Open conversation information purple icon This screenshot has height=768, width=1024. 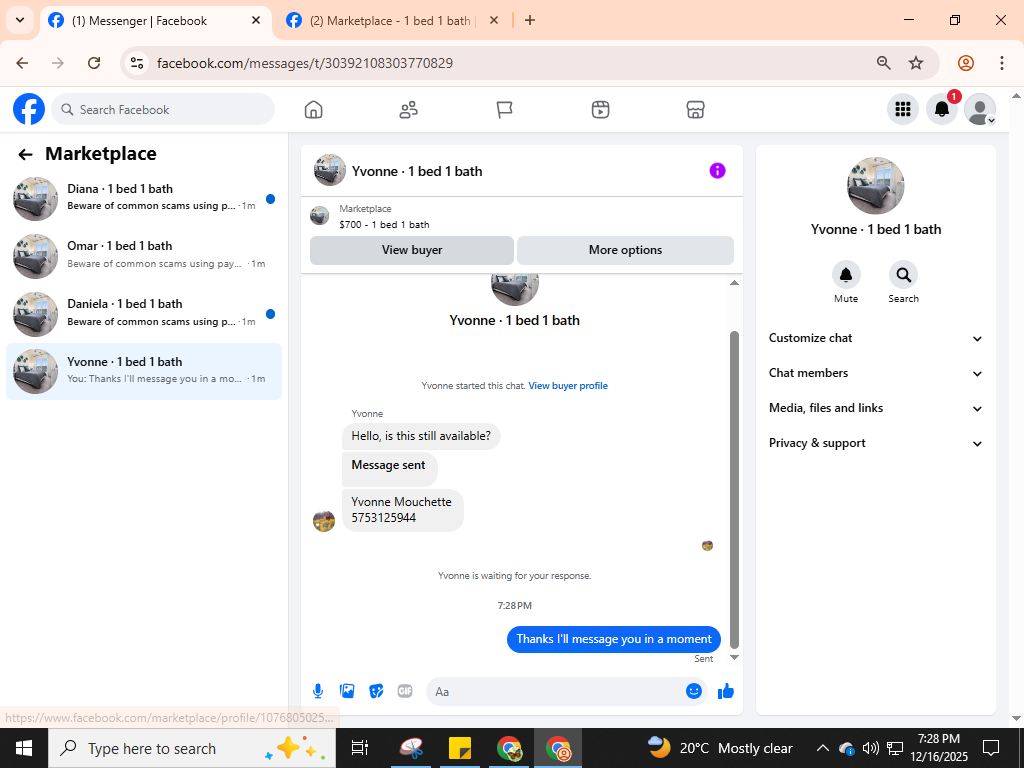pyautogui.click(x=717, y=170)
